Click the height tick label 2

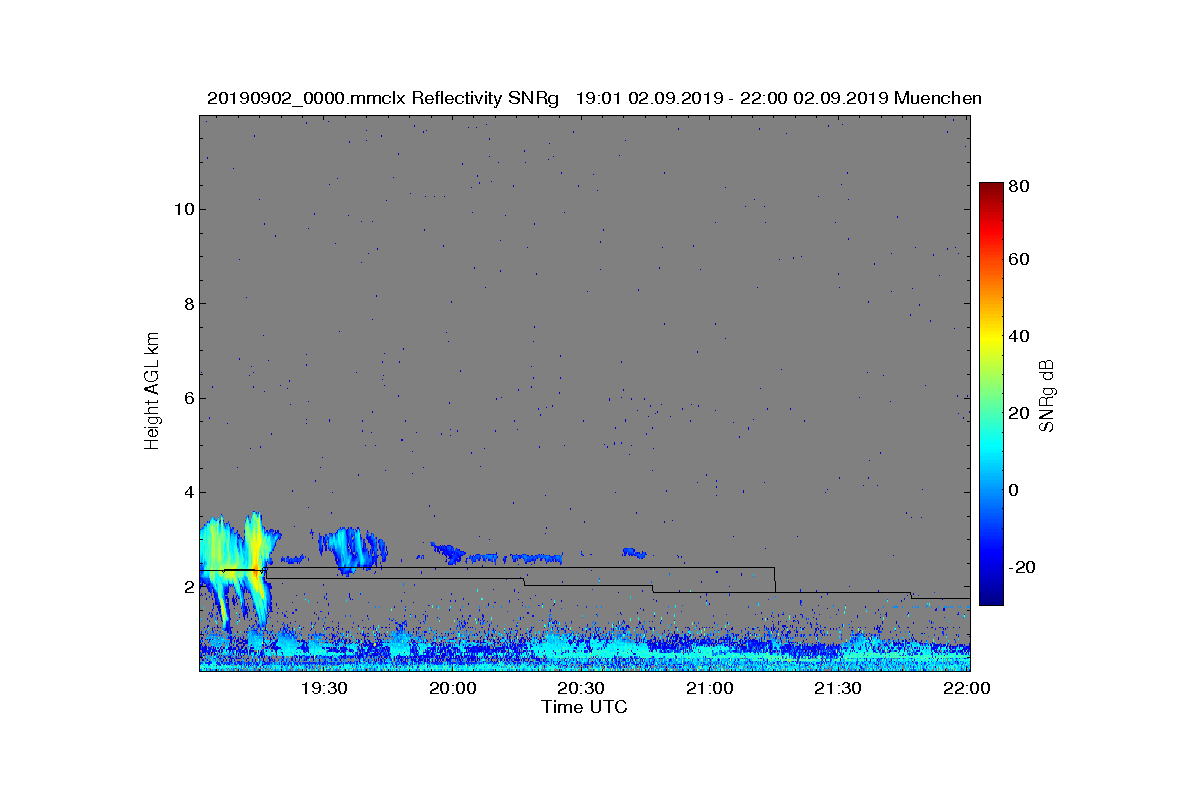(187, 587)
